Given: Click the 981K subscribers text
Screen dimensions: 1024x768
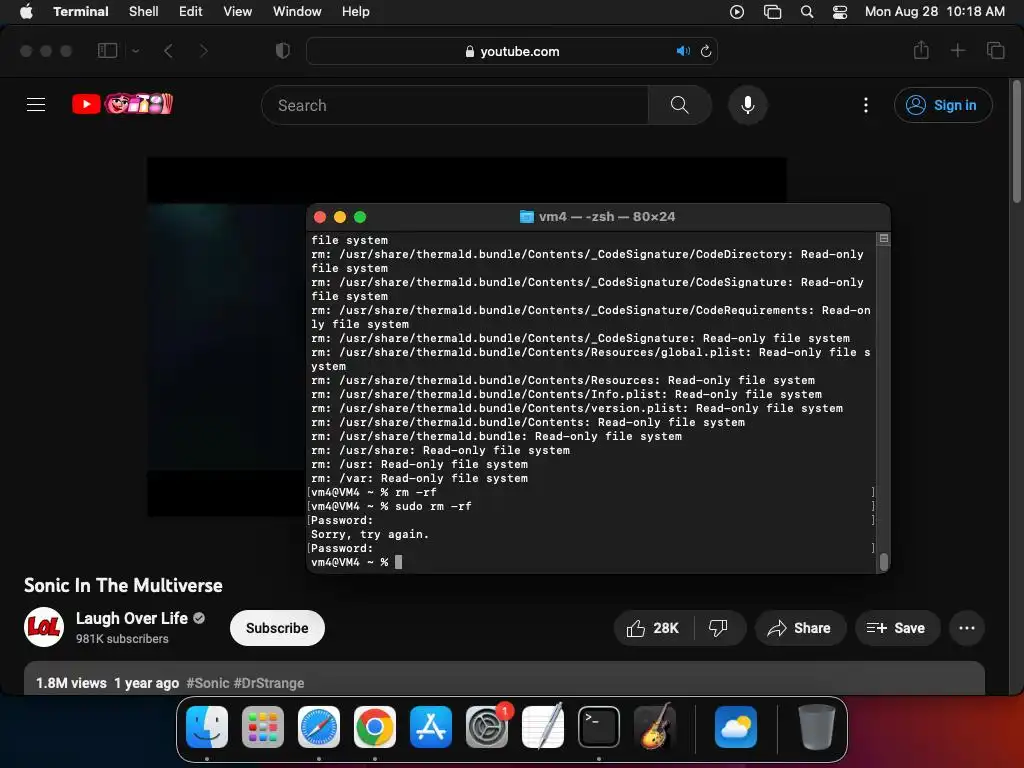Looking at the screenshot, I should tap(122, 639).
